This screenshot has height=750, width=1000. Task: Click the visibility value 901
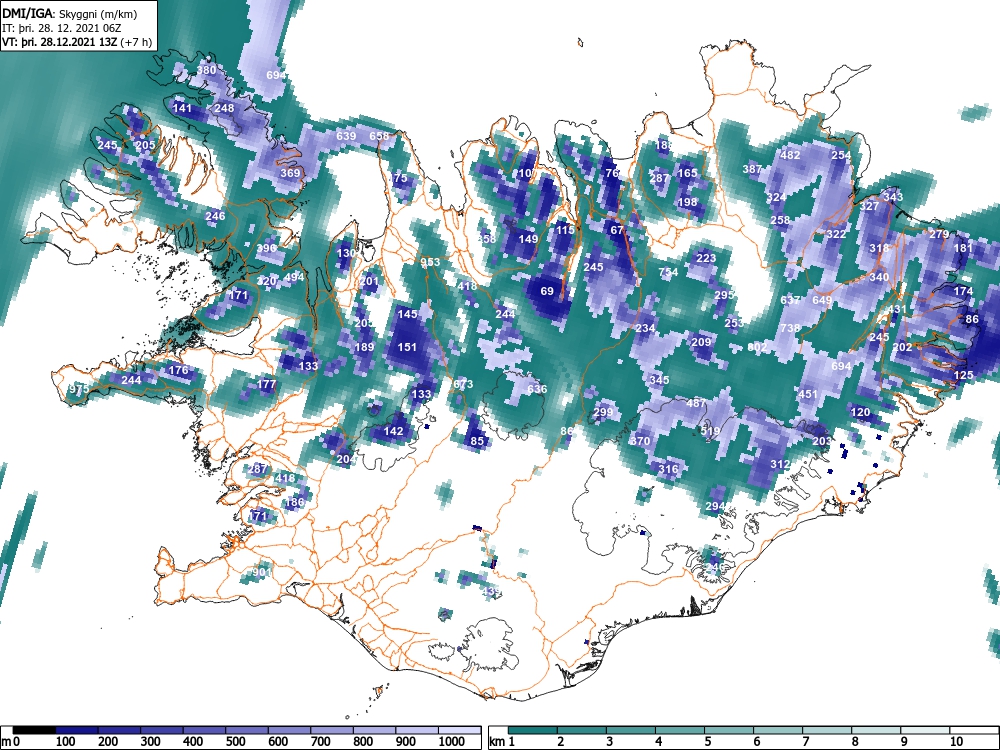(261, 572)
